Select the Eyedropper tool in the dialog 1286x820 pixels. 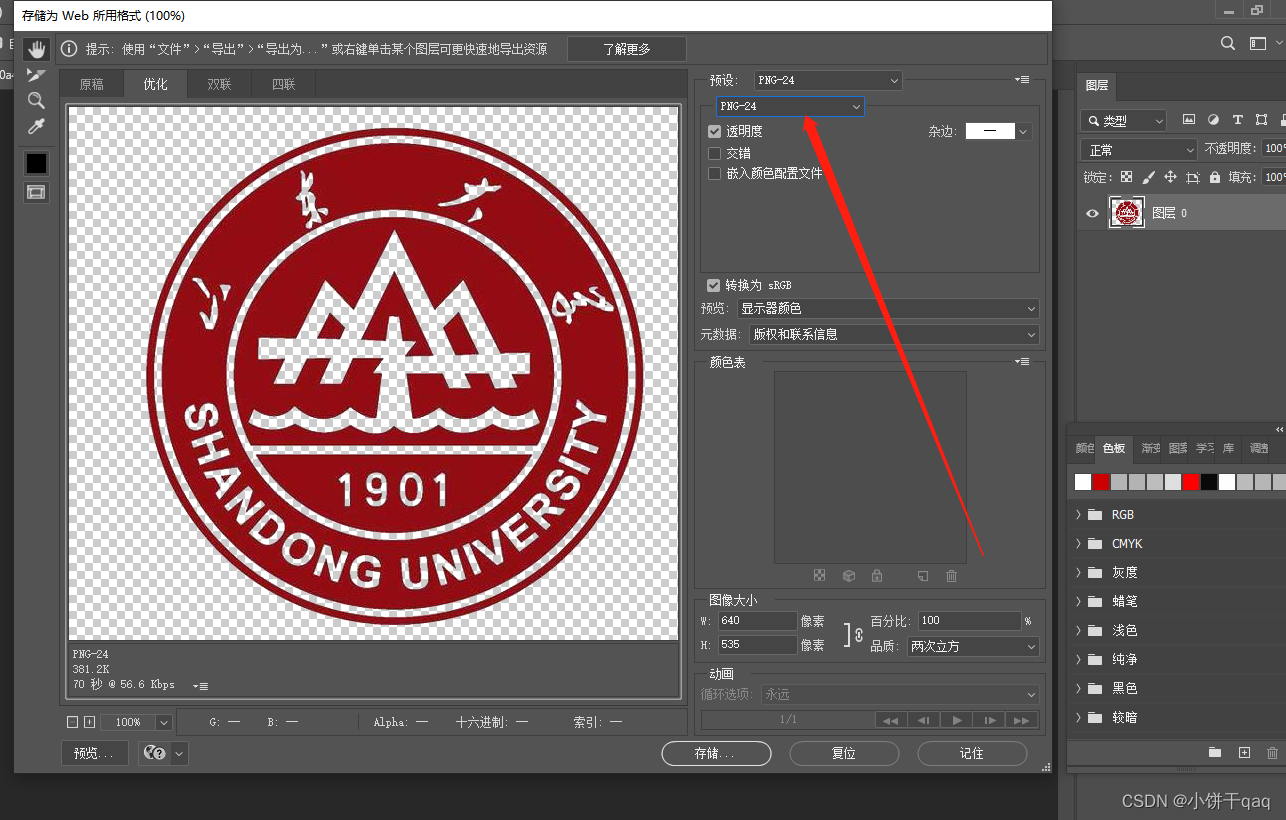point(36,126)
